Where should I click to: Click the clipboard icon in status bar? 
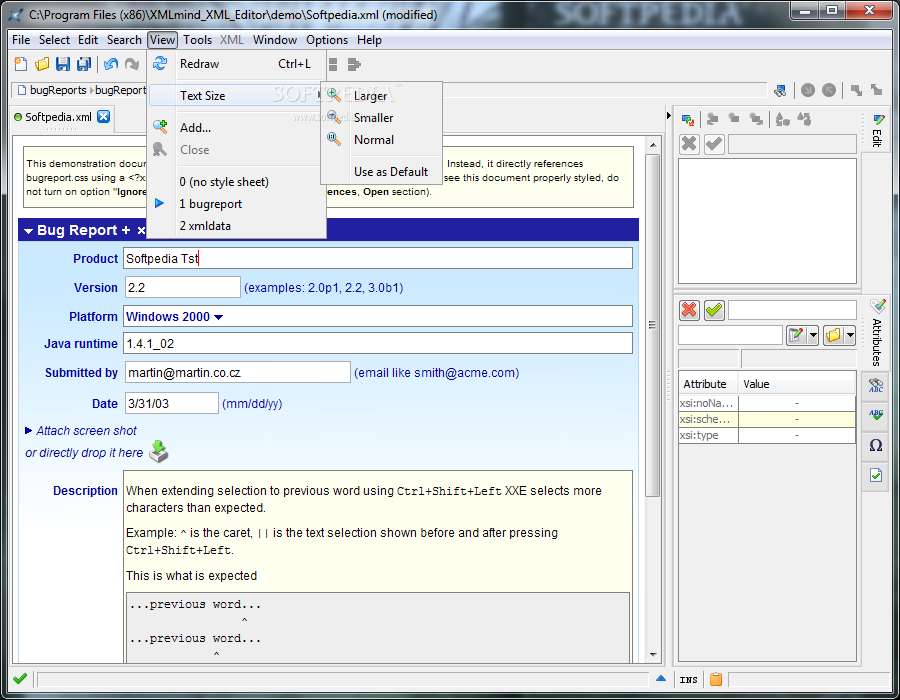click(x=716, y=679)
